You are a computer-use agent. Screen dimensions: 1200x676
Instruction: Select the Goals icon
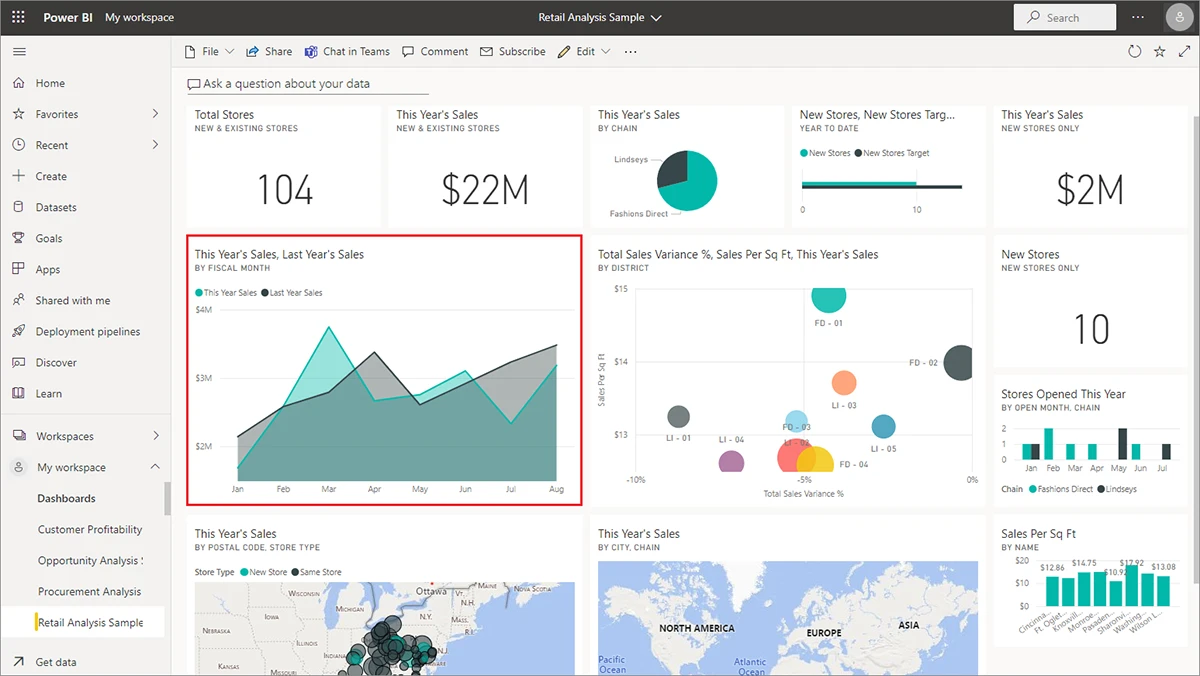[x=17, y=237]
